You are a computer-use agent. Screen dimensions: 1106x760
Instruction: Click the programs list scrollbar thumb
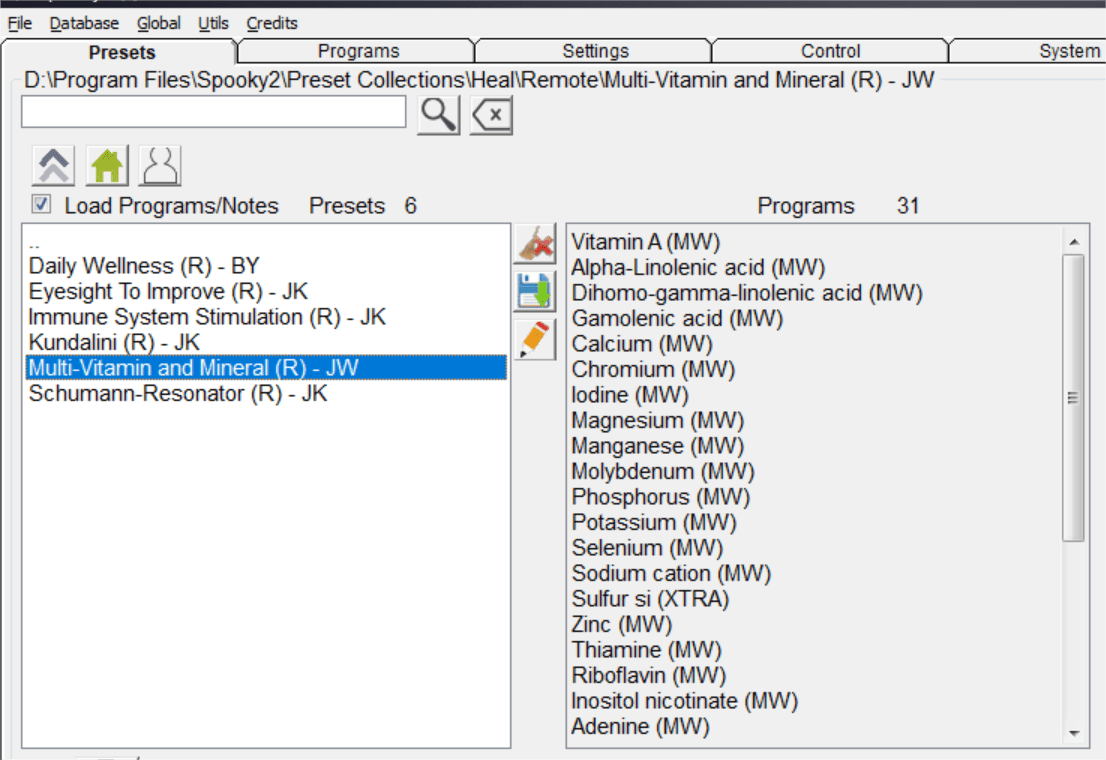(x=1074, y=397)
